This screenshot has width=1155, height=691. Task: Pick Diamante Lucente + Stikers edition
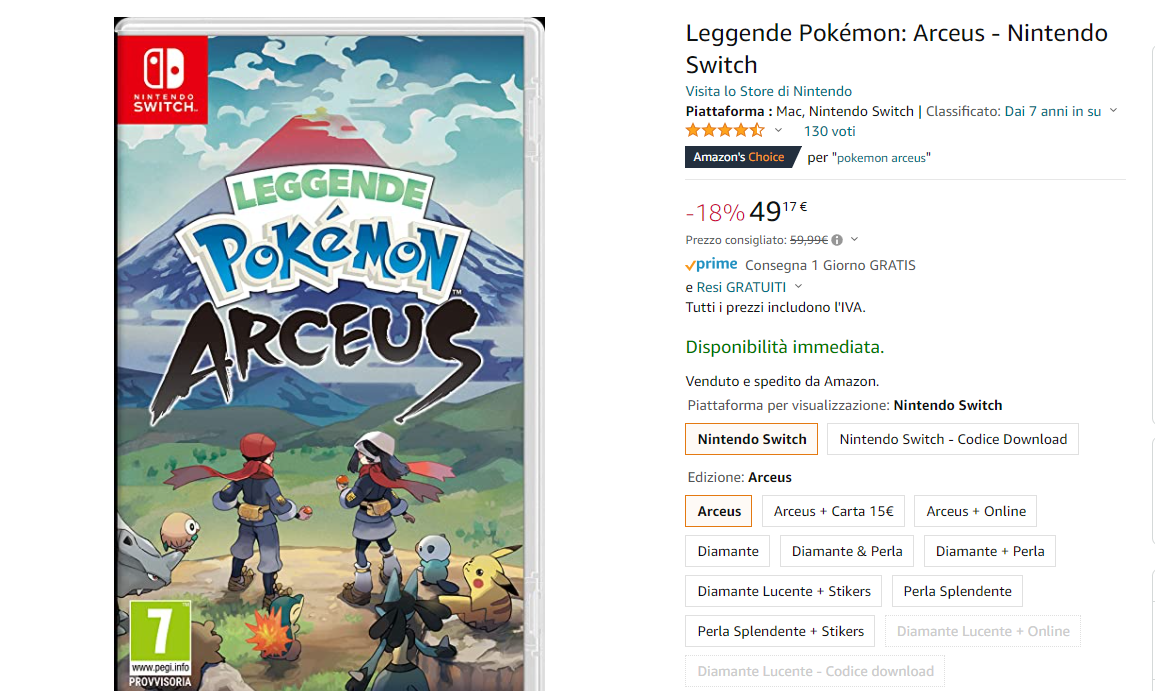(x=784, y=591)
